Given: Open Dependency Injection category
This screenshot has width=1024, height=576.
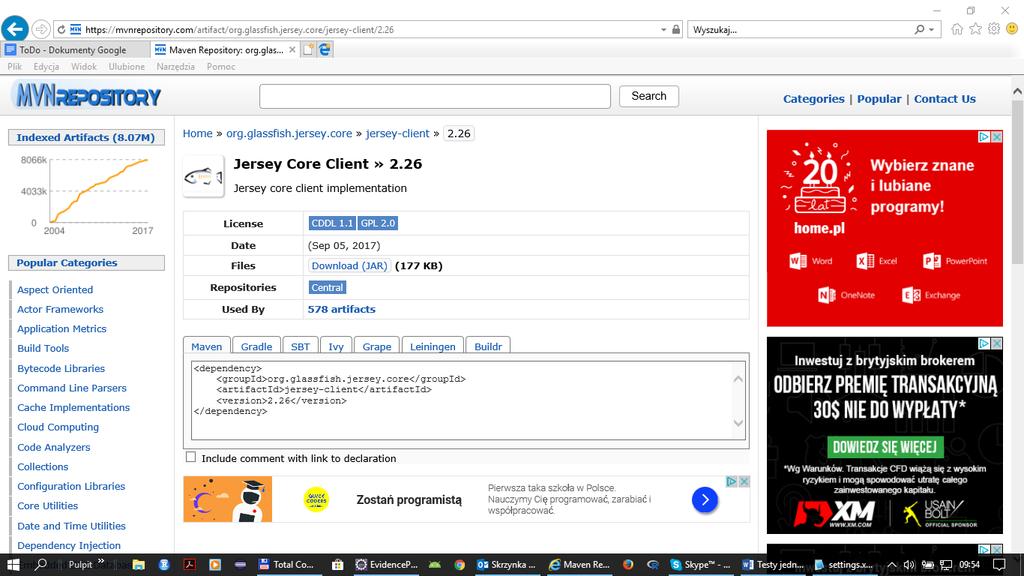Looking at the screenshot, I should click(69, 545).
